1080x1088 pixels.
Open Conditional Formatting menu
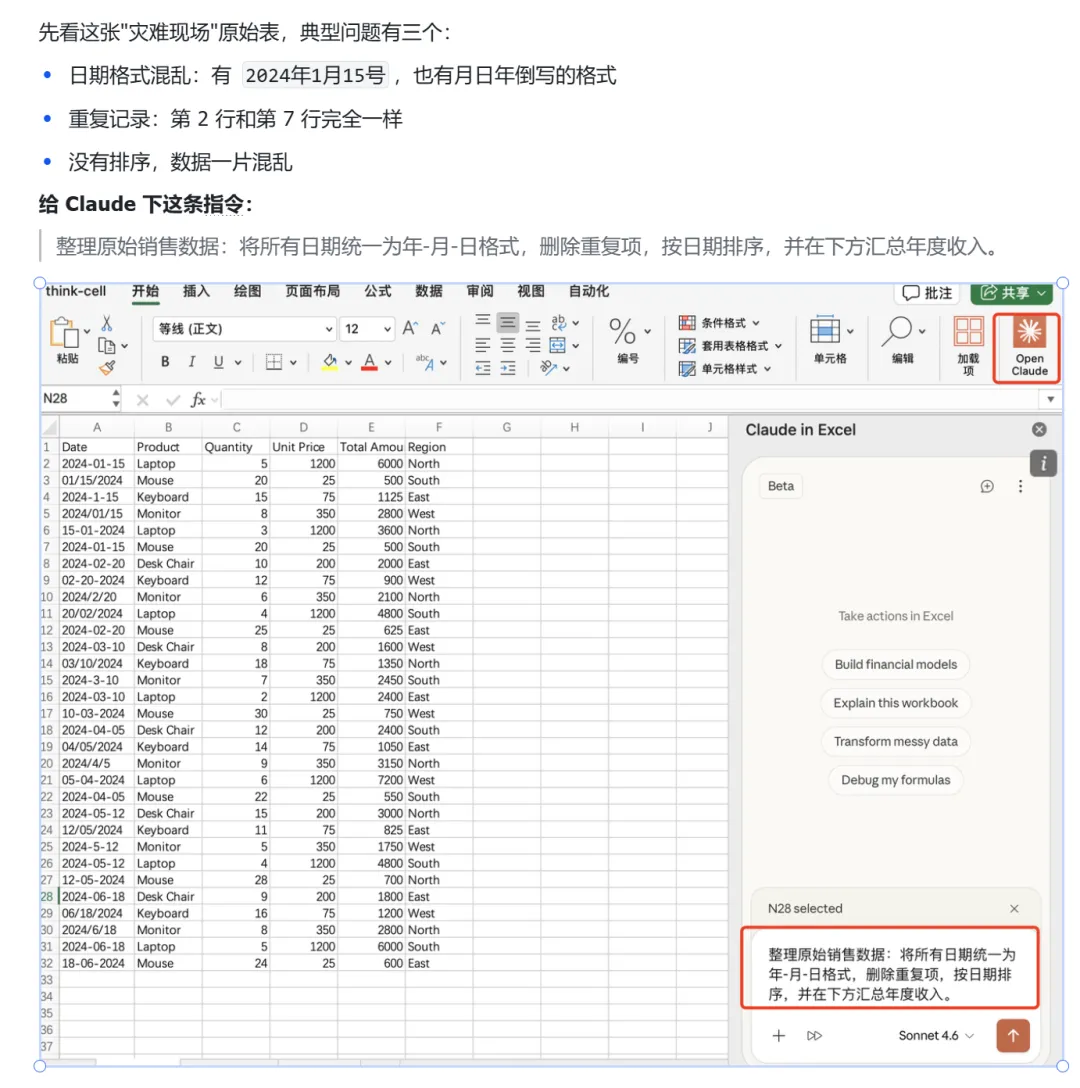[718, 323]
